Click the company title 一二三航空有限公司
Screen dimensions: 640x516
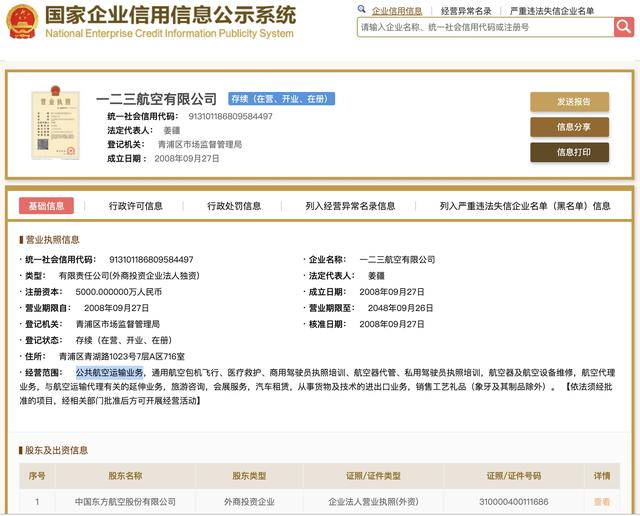pyautogui.click(x=156, y=99)
